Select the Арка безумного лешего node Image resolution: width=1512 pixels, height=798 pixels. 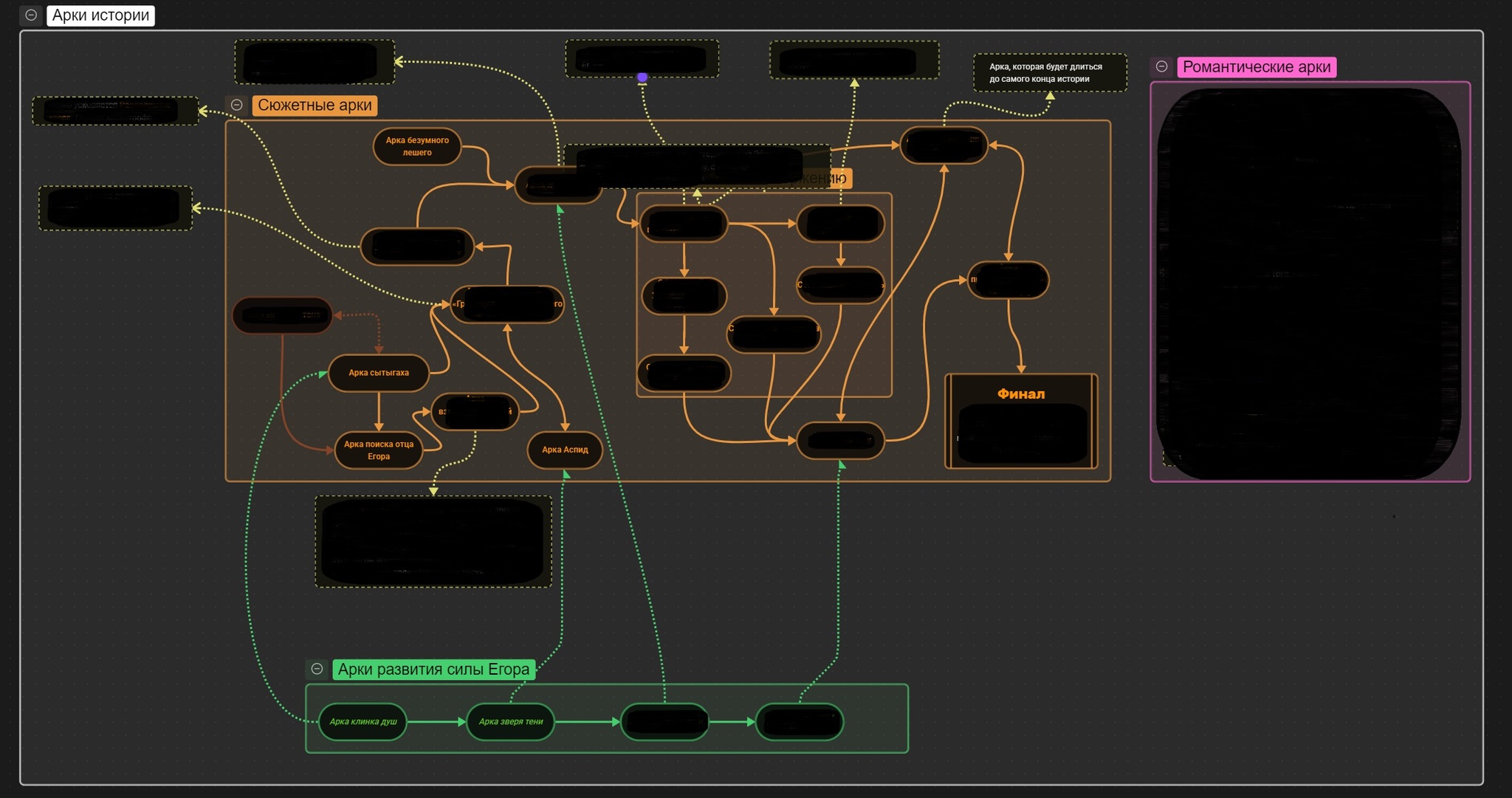[417, 146]
